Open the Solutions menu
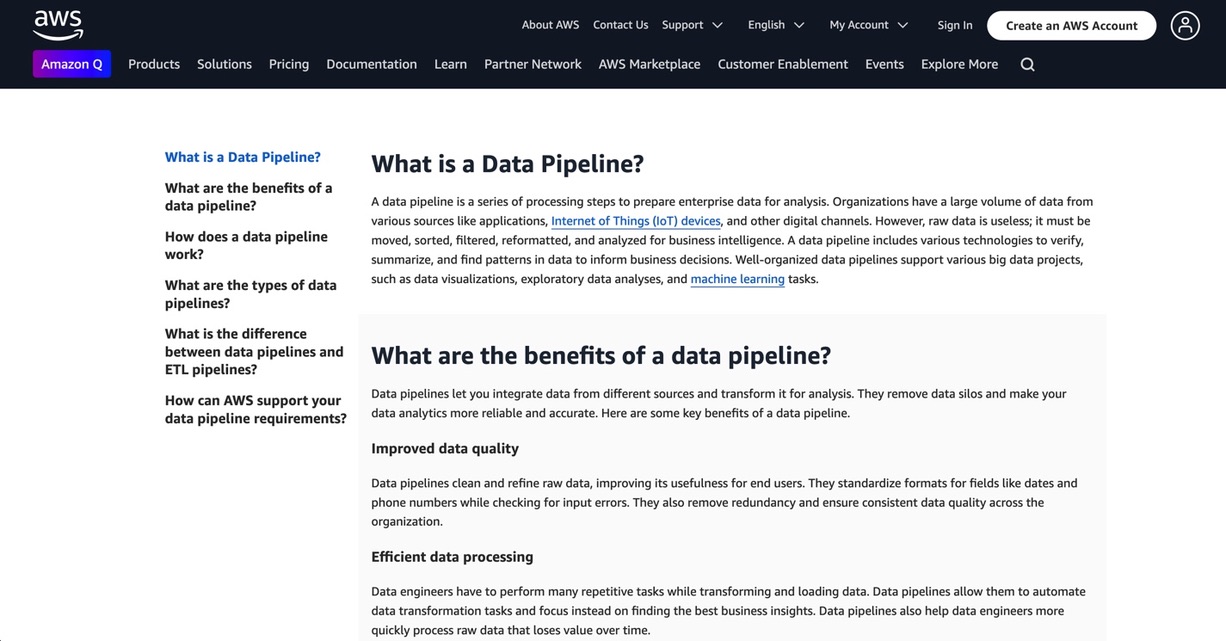The width and height of the screenshot is (1226, 641). pyautogui.click(x=224, y=64)
